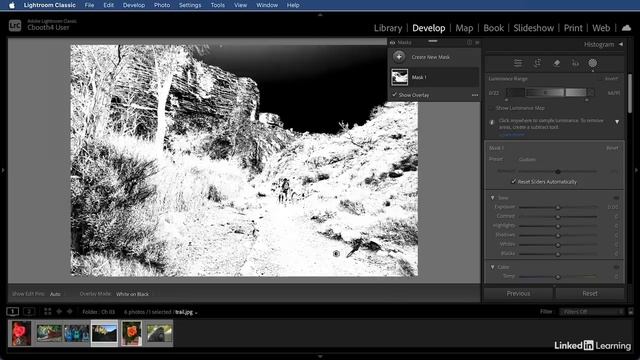640x360 pixels.
Task: Select the Mask 1 thumbnail in Masks panel
Action: coord(399,77)
